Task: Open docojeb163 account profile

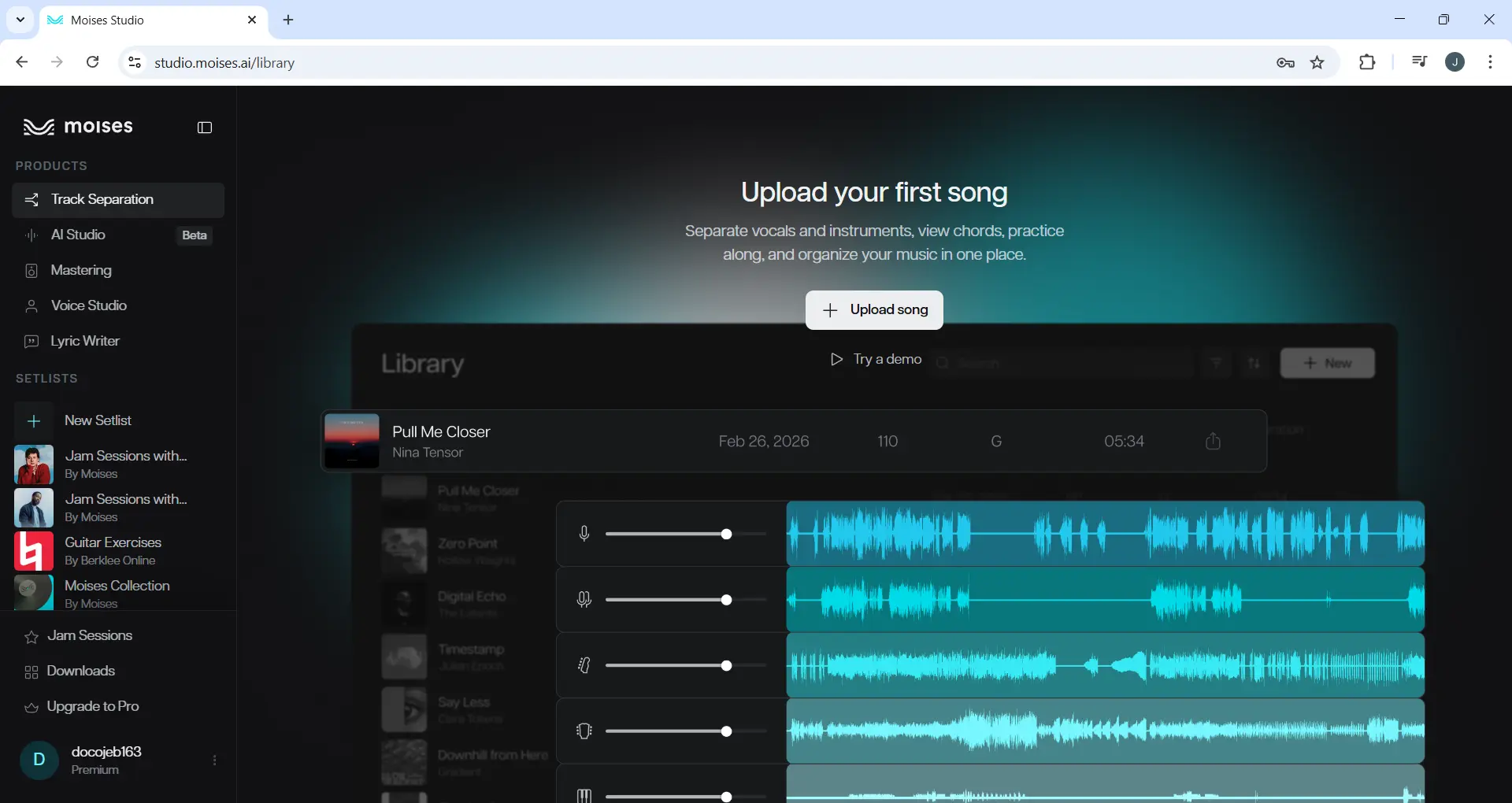Action: click(x=106, y=760)
